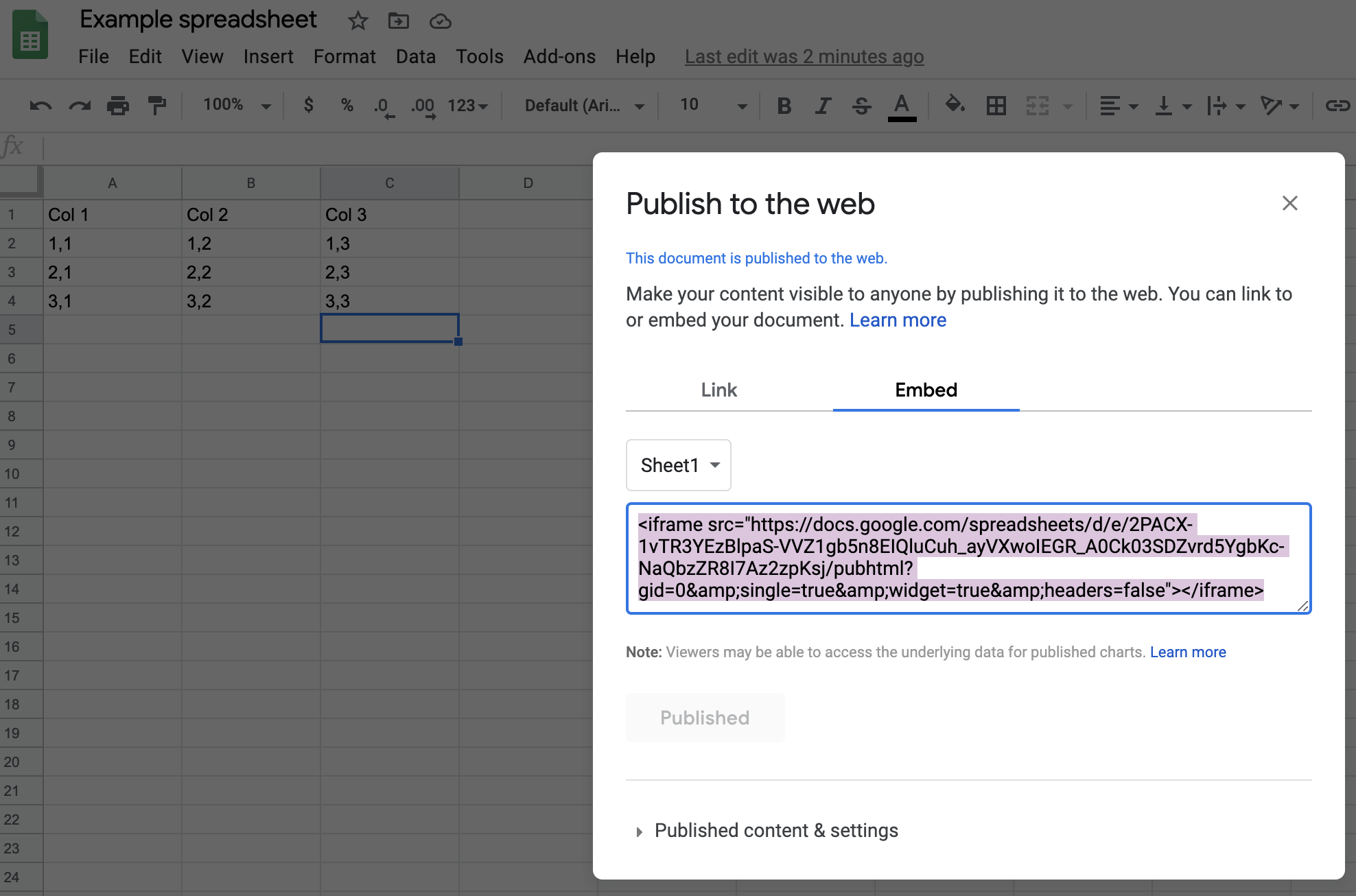The image size is (1356, 896).
Task: Toggle bold formatting
Action: [x=784, y=106]
